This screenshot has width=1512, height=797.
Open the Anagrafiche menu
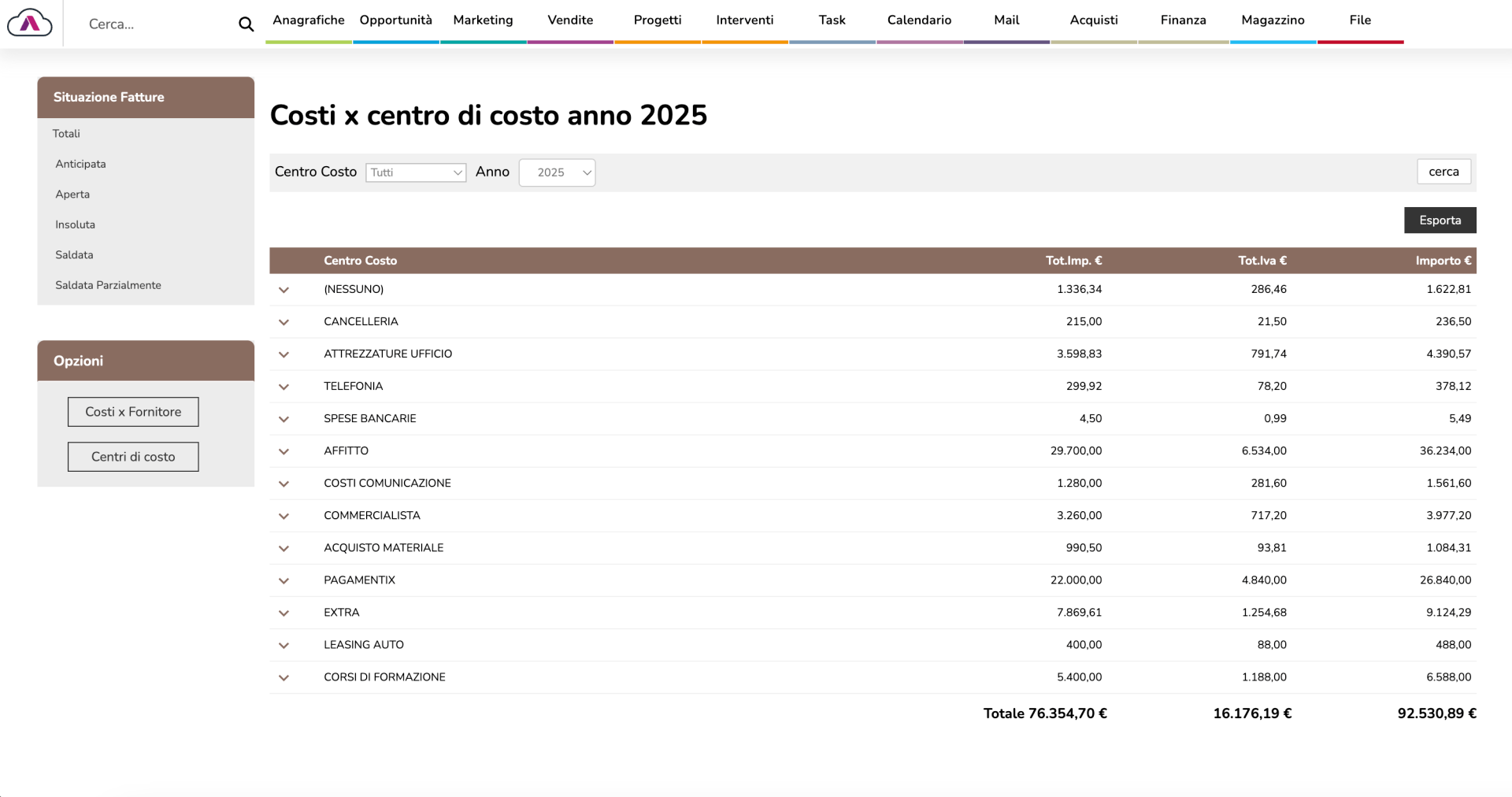pyautogui.click(x=308, y=20)
